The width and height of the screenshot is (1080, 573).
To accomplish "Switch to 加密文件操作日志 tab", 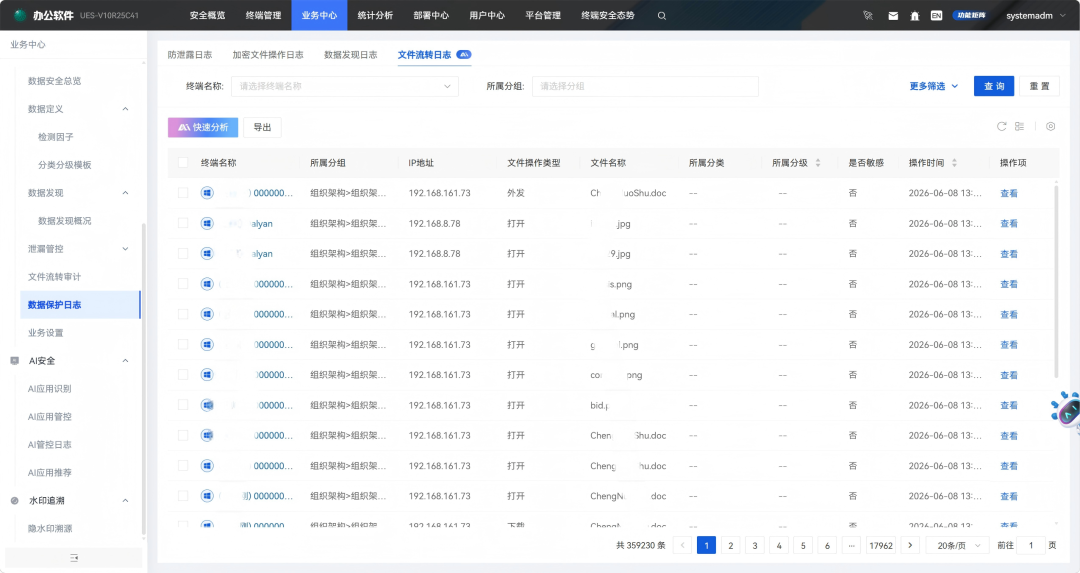I will coord(268,54).
